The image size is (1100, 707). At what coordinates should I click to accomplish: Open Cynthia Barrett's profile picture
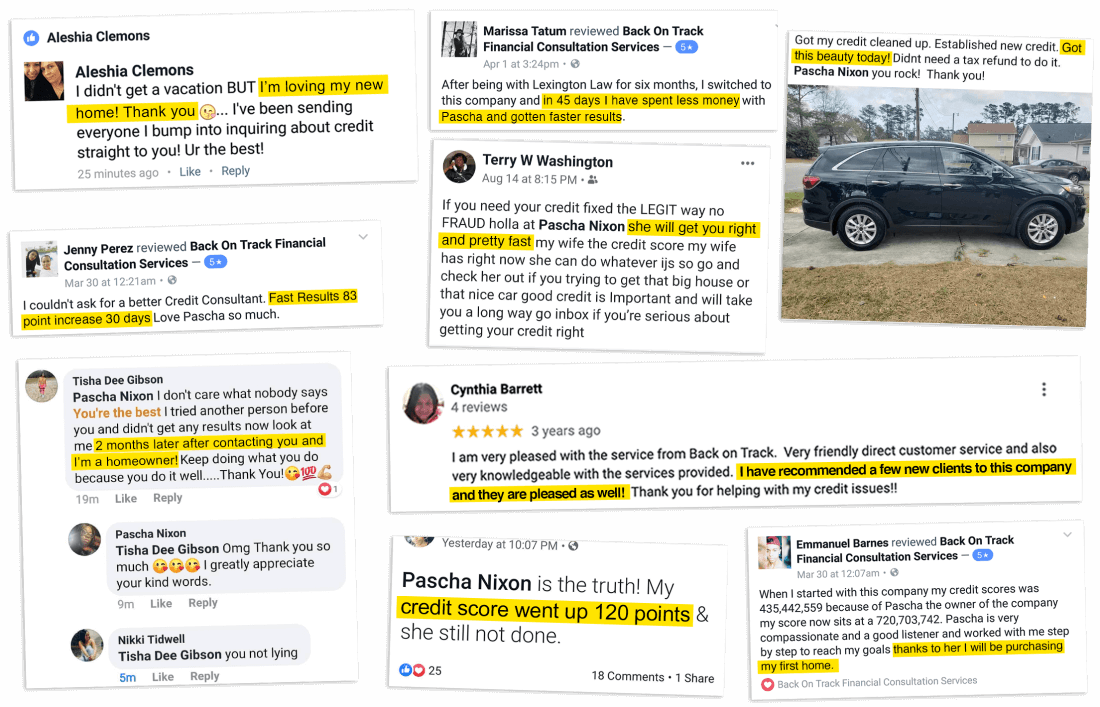tap(423, 403)
